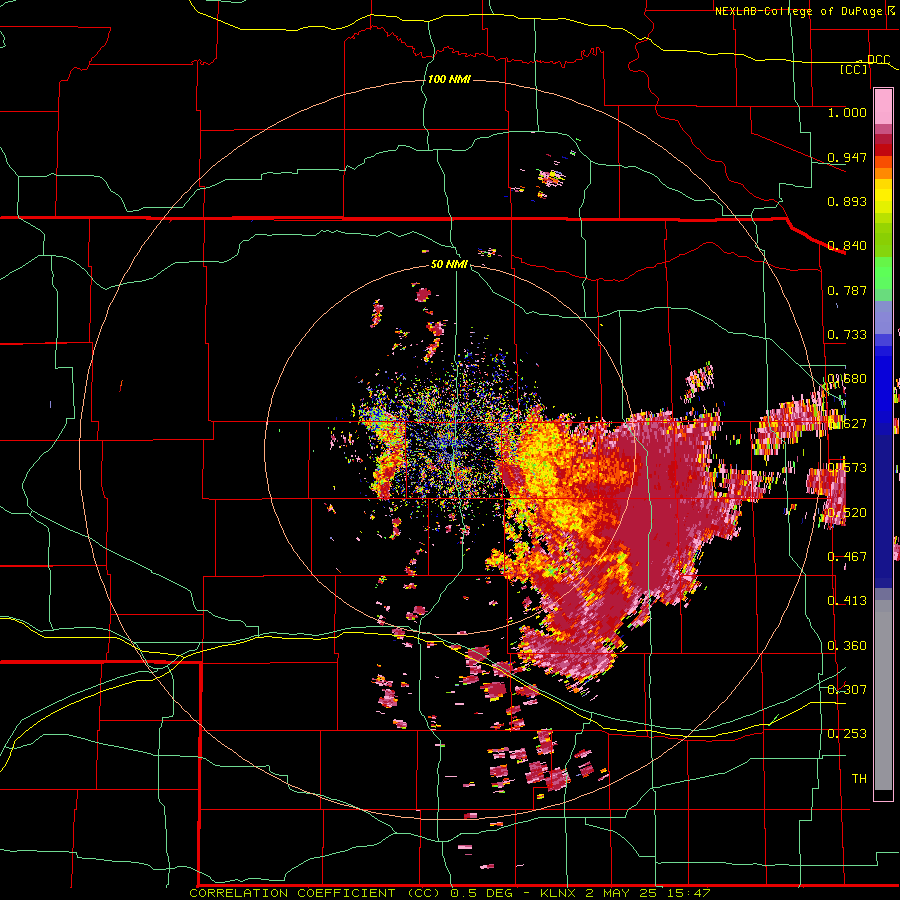Image resolution: width=900 pixels, height=900 pixels.
Task: Click the 0.360 legend value
Action: [847, 646]
